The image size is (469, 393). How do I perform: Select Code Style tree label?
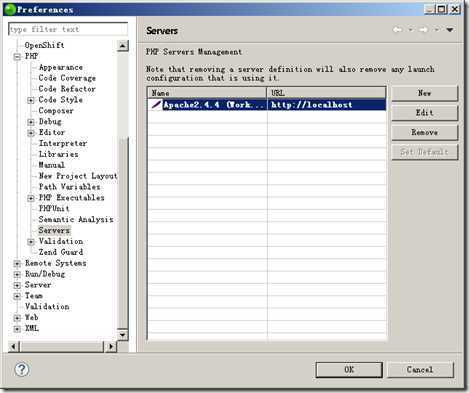click(61, 100)
